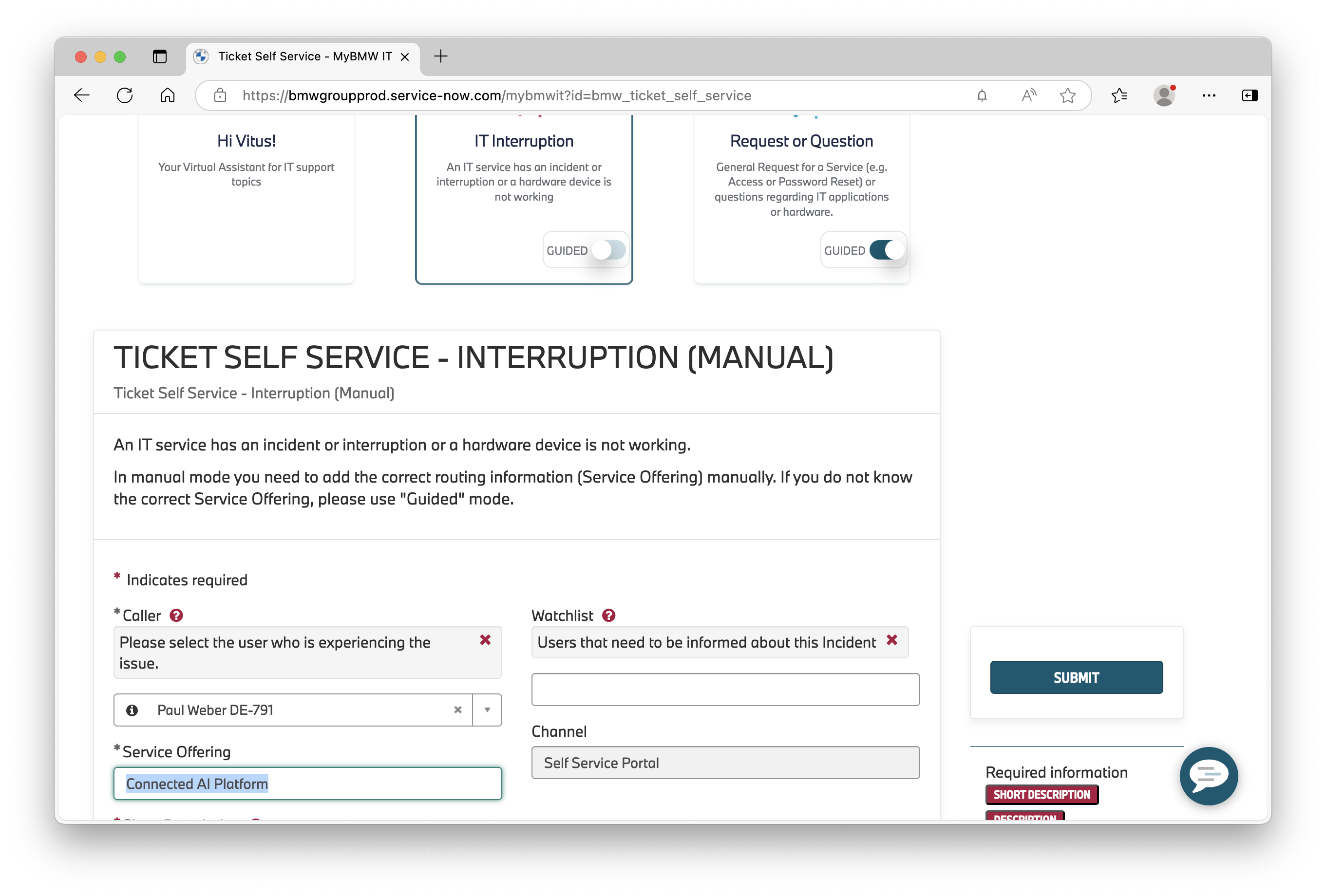Screen dimensions: 1326x896
Task: Click the 'Required information' heading
Action: (1056, 772)
